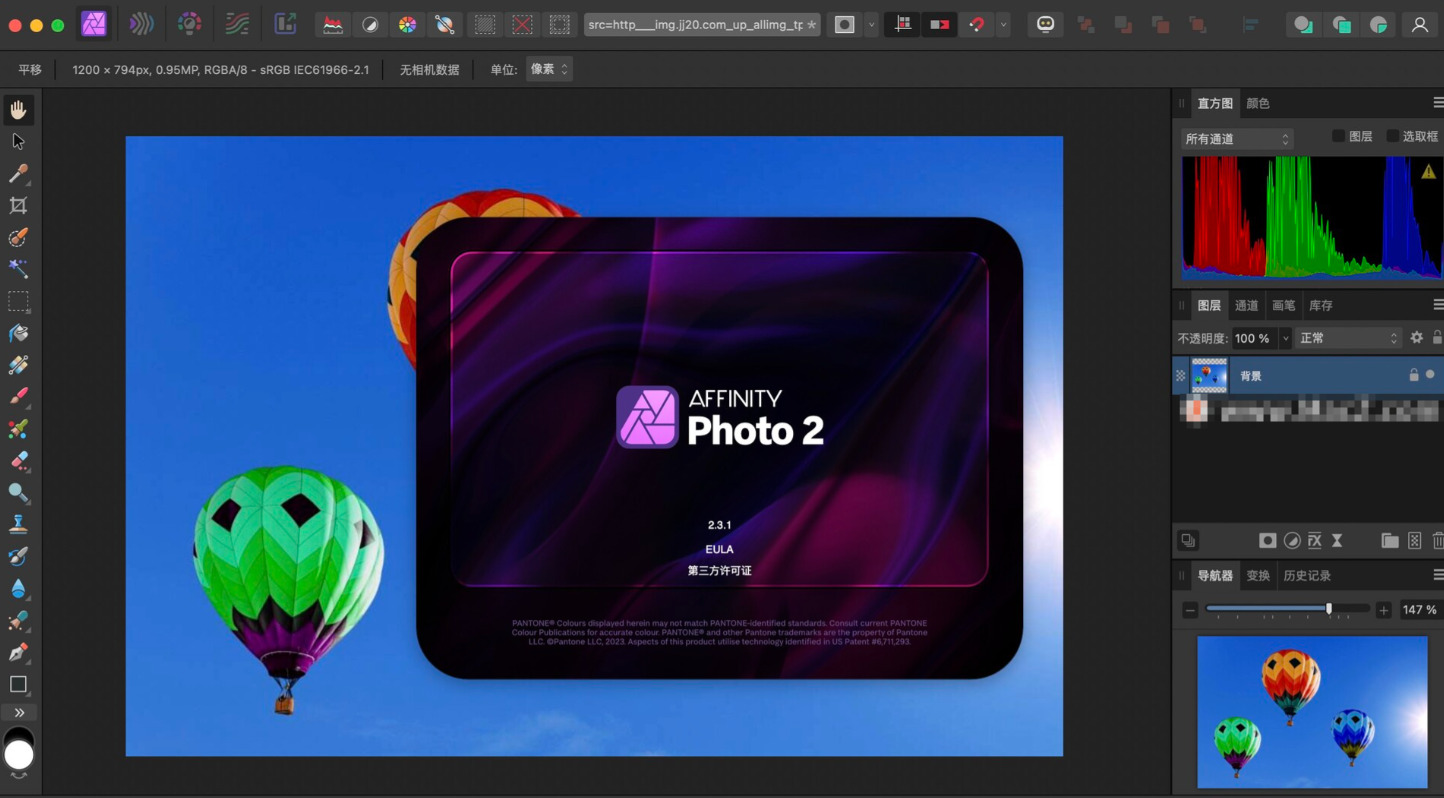Open the 第三方许可证 link
This screenshot has height=798, width=1444.
pyautogui.click(x=719, y=570)
